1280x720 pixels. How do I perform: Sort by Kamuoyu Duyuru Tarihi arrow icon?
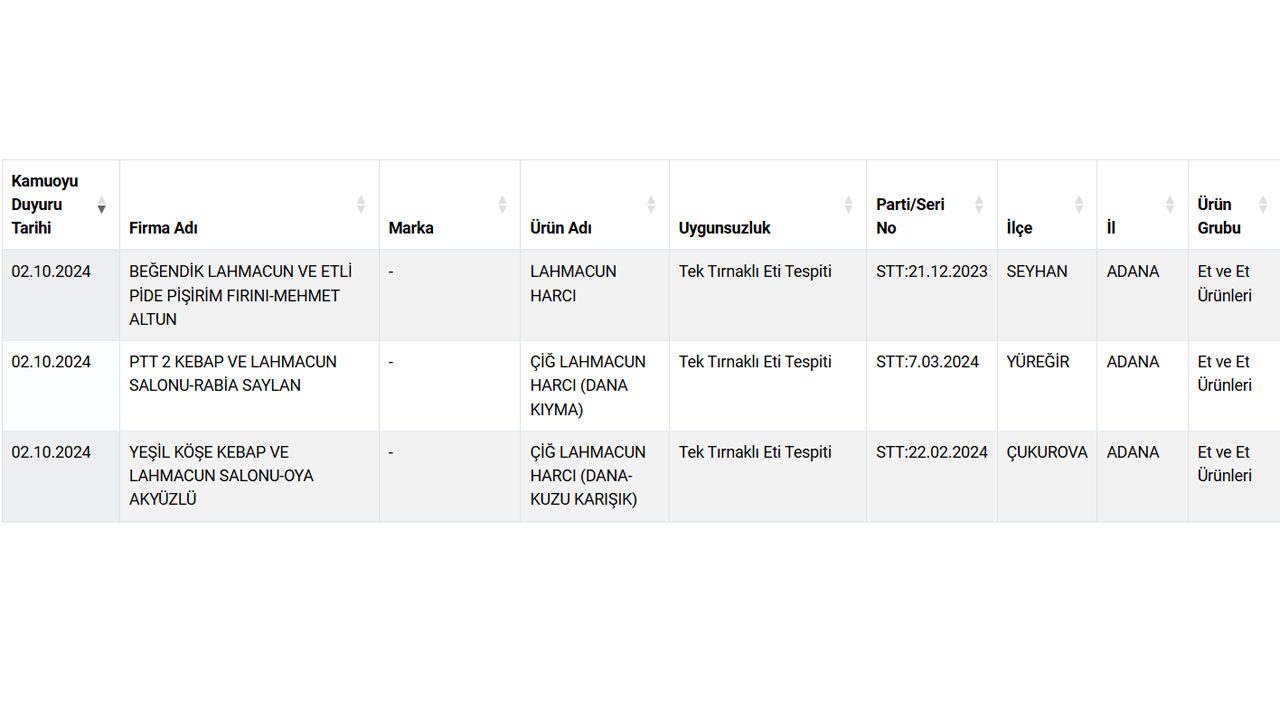pyautogui.click(x=101, y=205)
